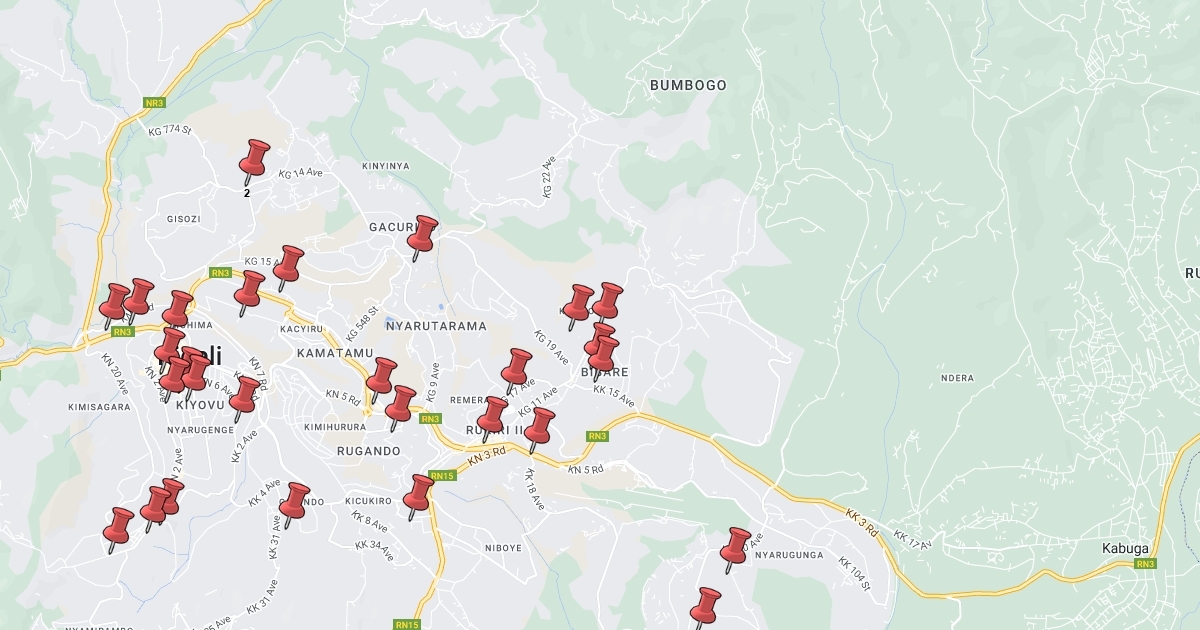Click the GISOZI neighborhood label

click(x=184, y=219)
